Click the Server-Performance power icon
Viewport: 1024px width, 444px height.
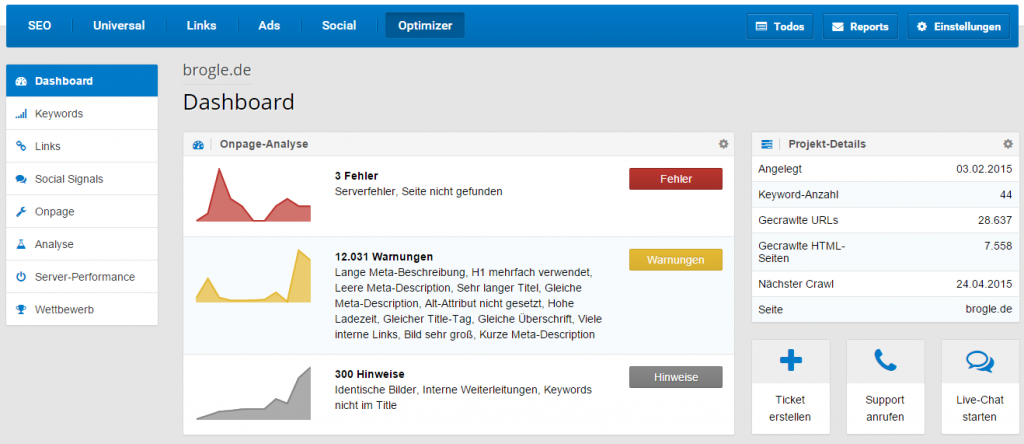21,277
